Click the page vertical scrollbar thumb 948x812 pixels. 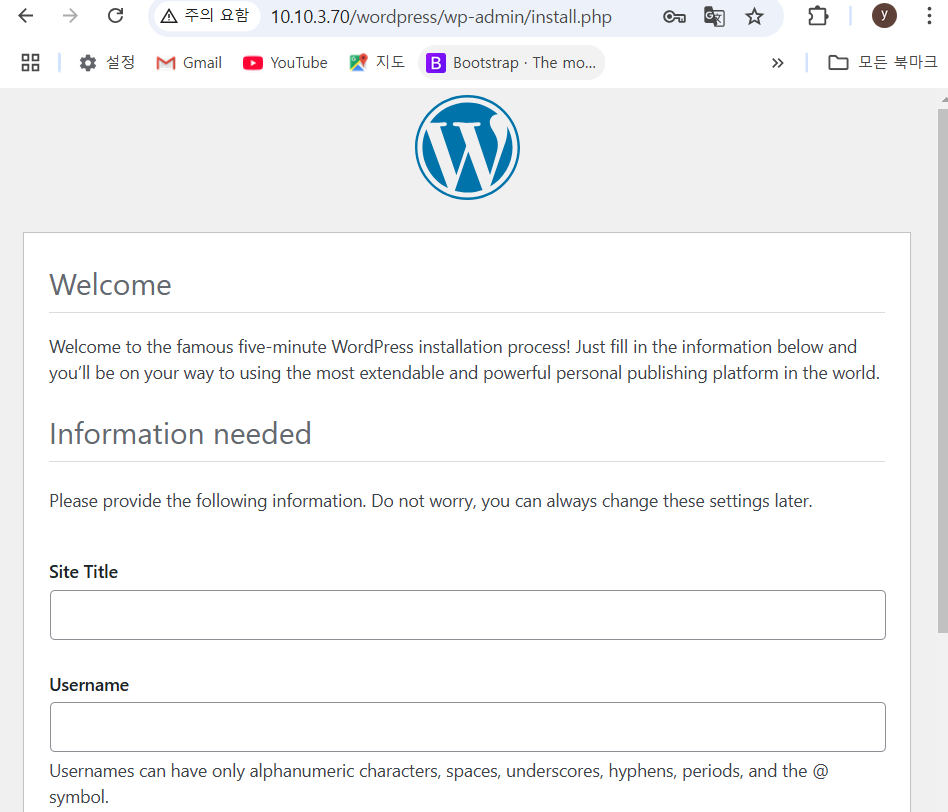pos(943,371)
